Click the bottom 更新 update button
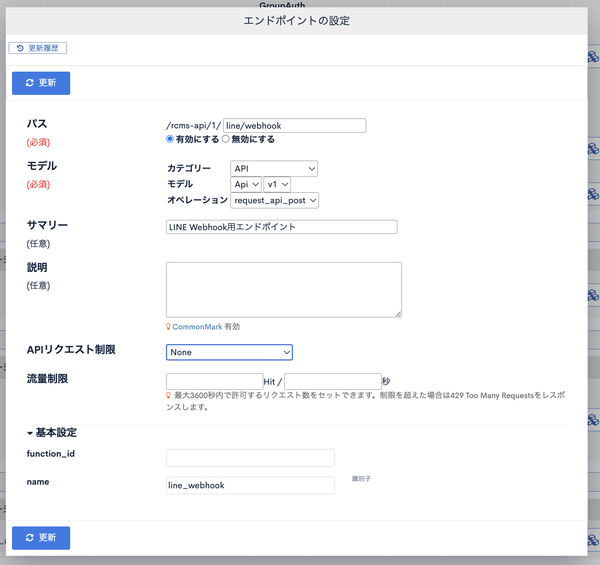Image resolution: width=600 pixels, height=565 pixels. pyautogui.click(x=41, y=537)
